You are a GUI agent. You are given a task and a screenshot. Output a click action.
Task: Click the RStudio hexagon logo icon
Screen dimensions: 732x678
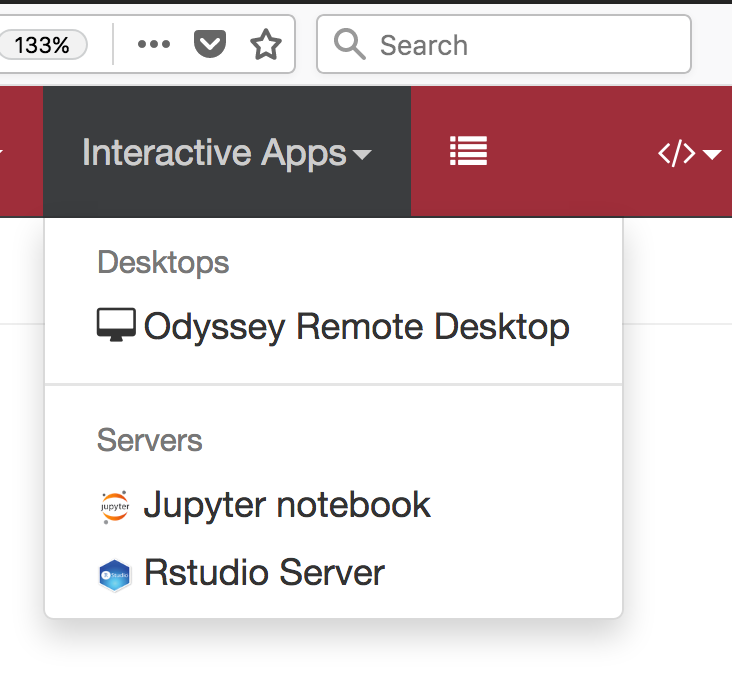(x=115, y=575)
